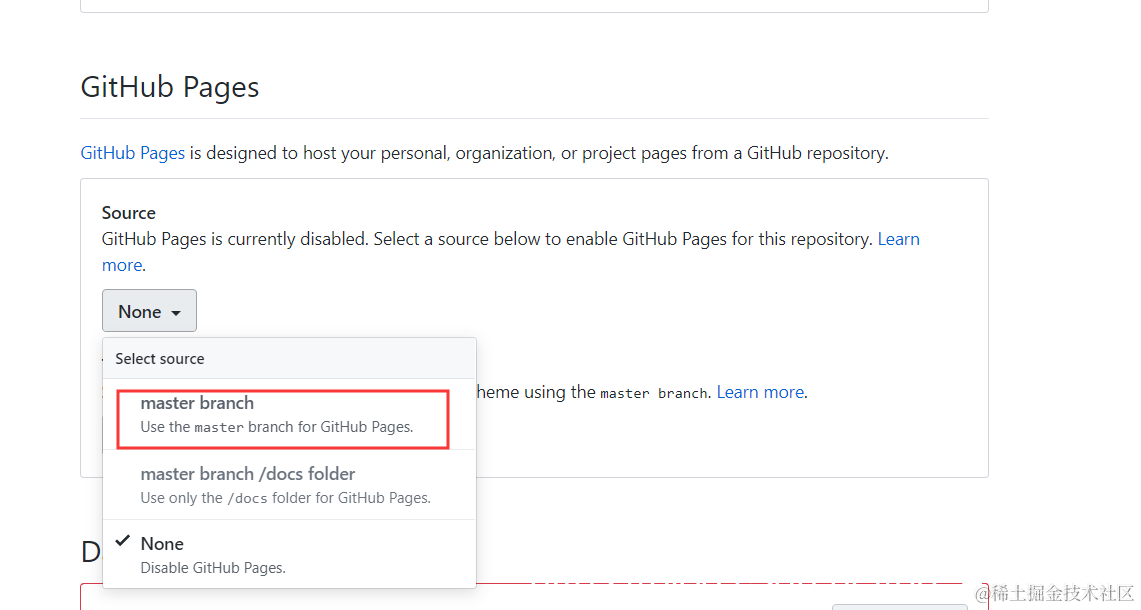This screenshot has width=1141, height=610.
Task: Select None to disable GitHub Pages
Action: point(290,555)
